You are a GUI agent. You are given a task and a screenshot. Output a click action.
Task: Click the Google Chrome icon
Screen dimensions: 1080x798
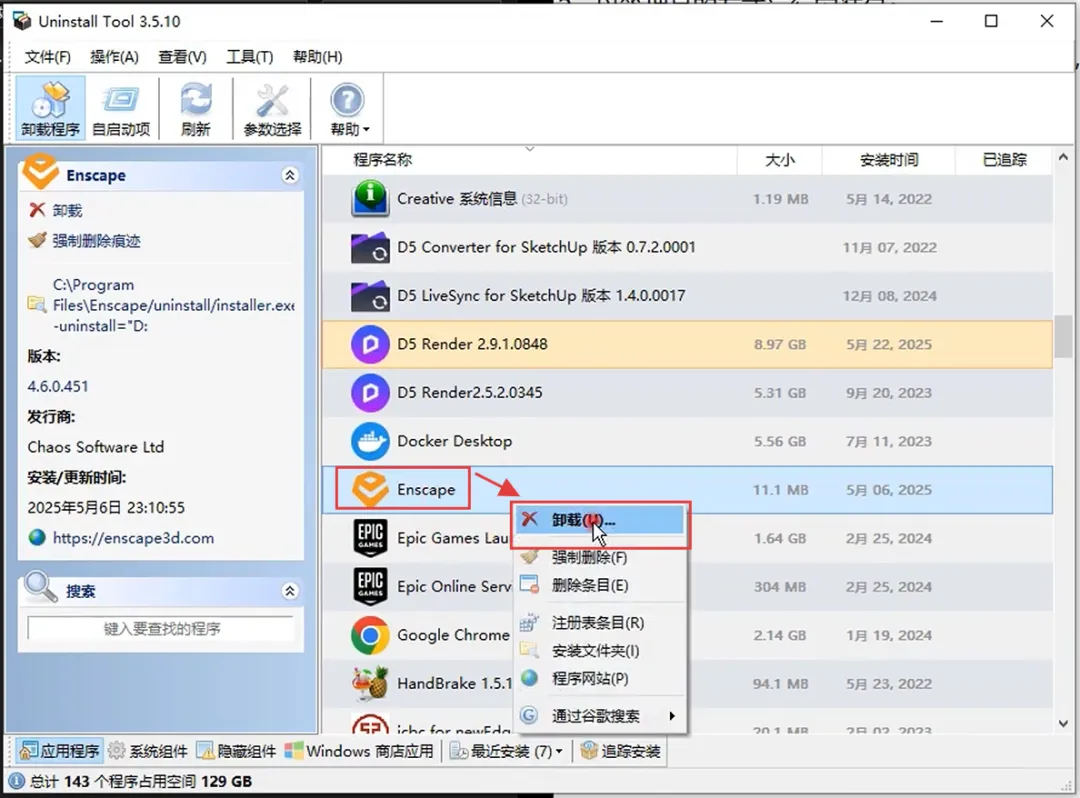tap(370, 635)
